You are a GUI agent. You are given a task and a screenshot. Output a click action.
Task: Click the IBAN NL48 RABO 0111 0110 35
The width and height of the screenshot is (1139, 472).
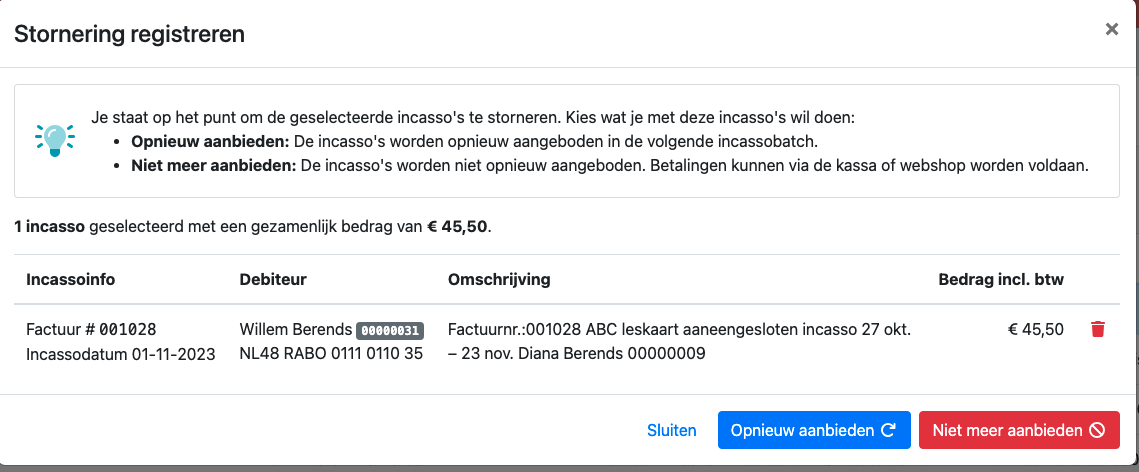pyautogui.click(x=331, y=354)
